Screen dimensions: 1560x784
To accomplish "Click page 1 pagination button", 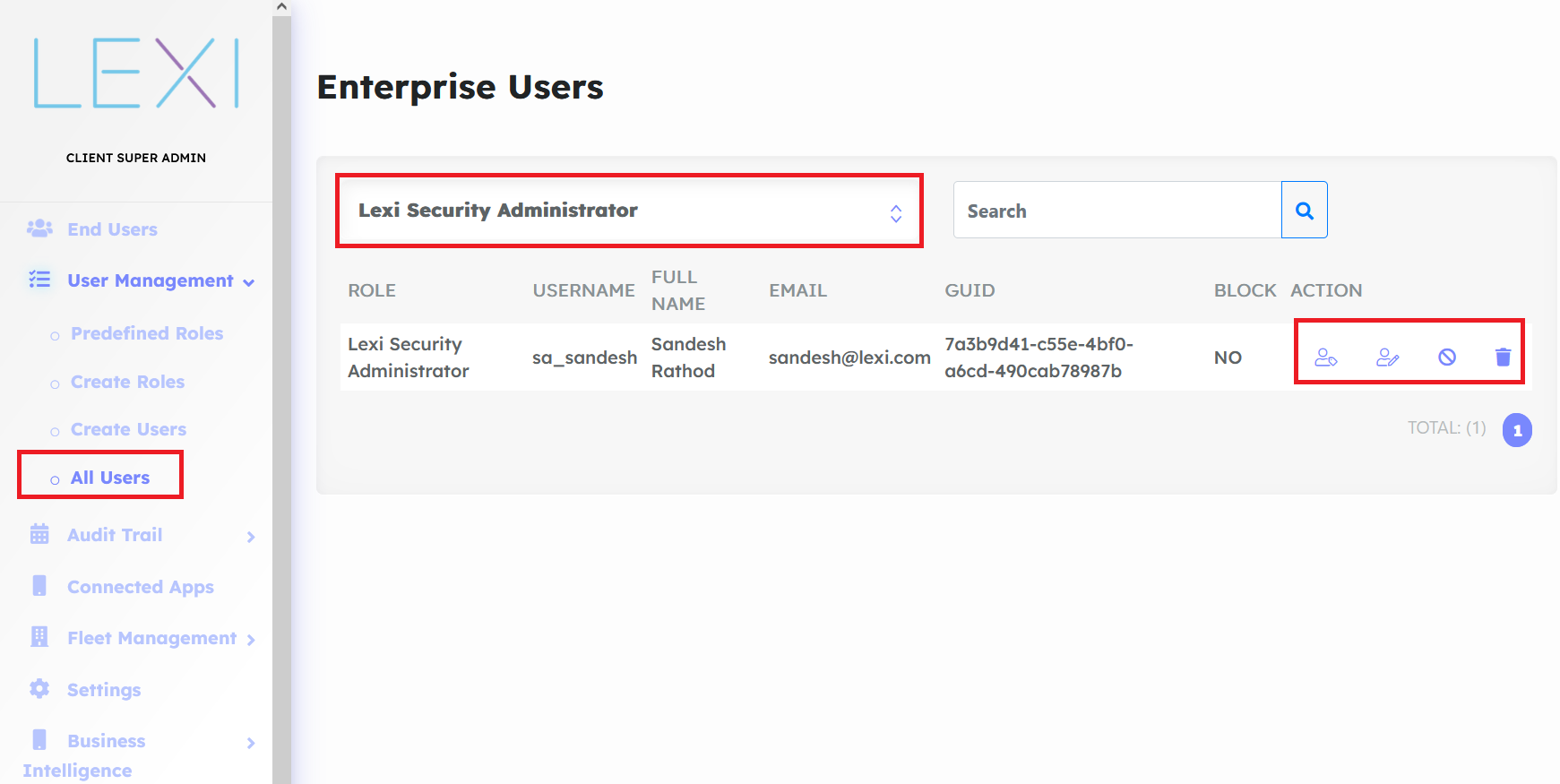I will click(x=1516, y=430).
